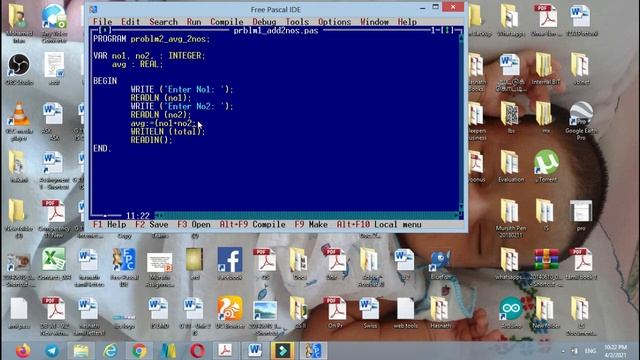This screenshot has width=640, height=360.
Task: Open Google Earth Pro desktop shortcut
Action: (x=581, y=120)
